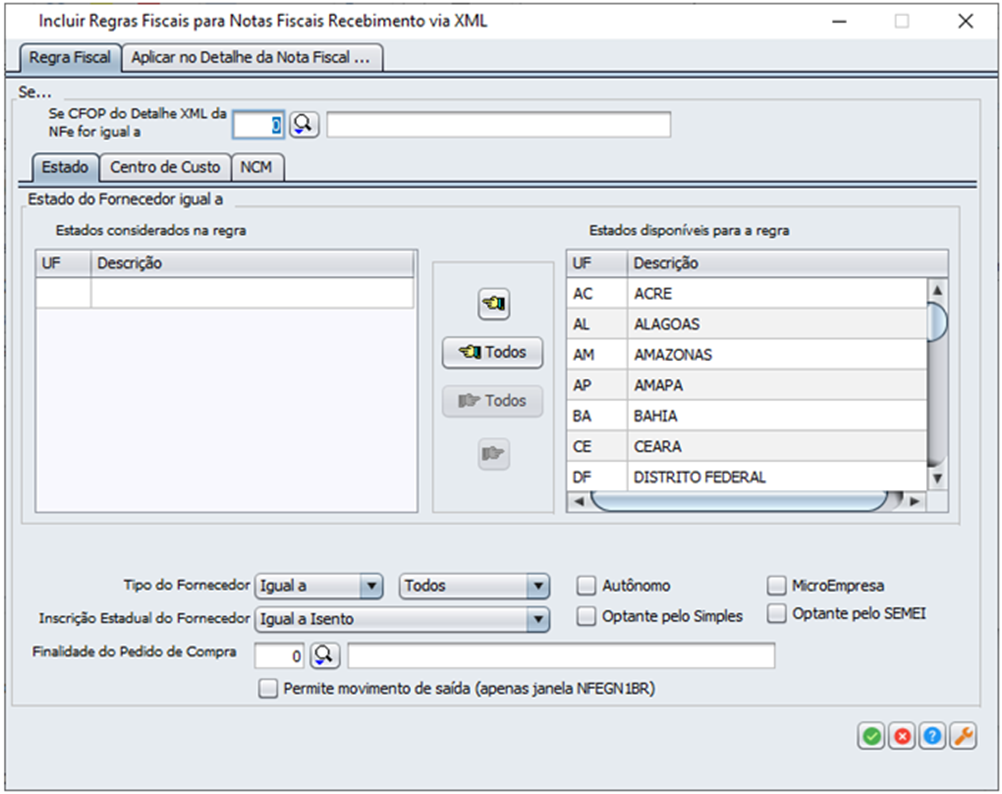Viewport: 1002px width, 794px height.
Task: Click the CFOP search magnifier icon
Action: click(x=303, y=124)
